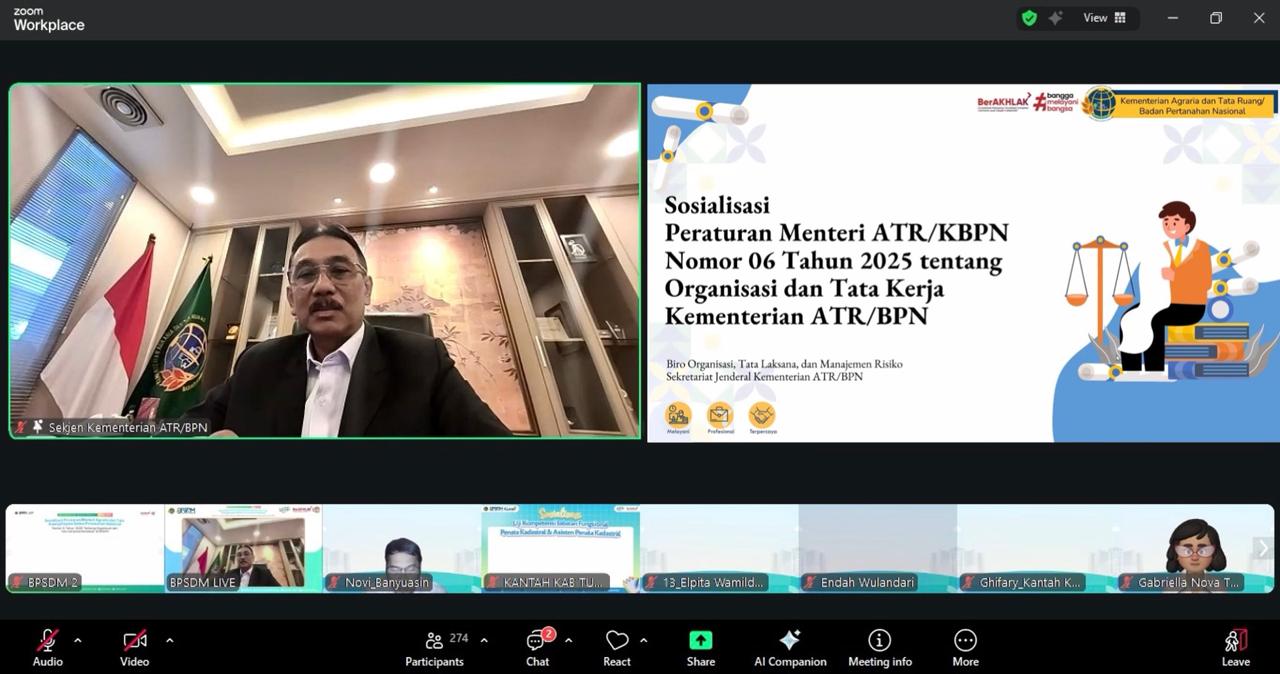Expand the Audio options chevron

tap(78, 641)
